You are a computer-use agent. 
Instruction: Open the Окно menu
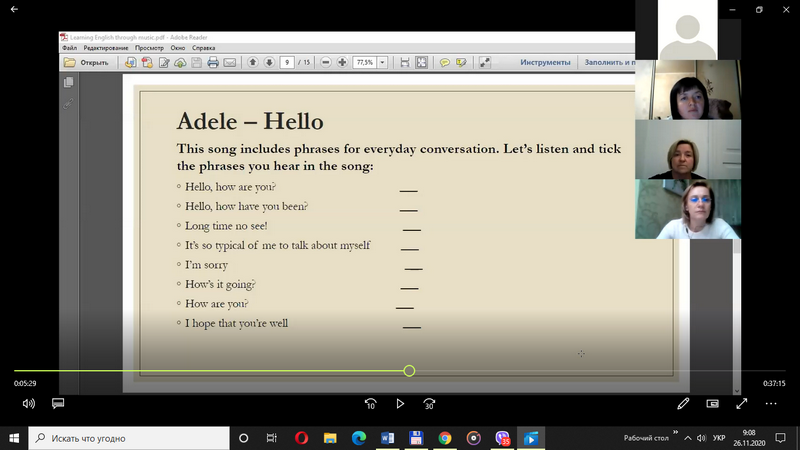pos(178,48)
